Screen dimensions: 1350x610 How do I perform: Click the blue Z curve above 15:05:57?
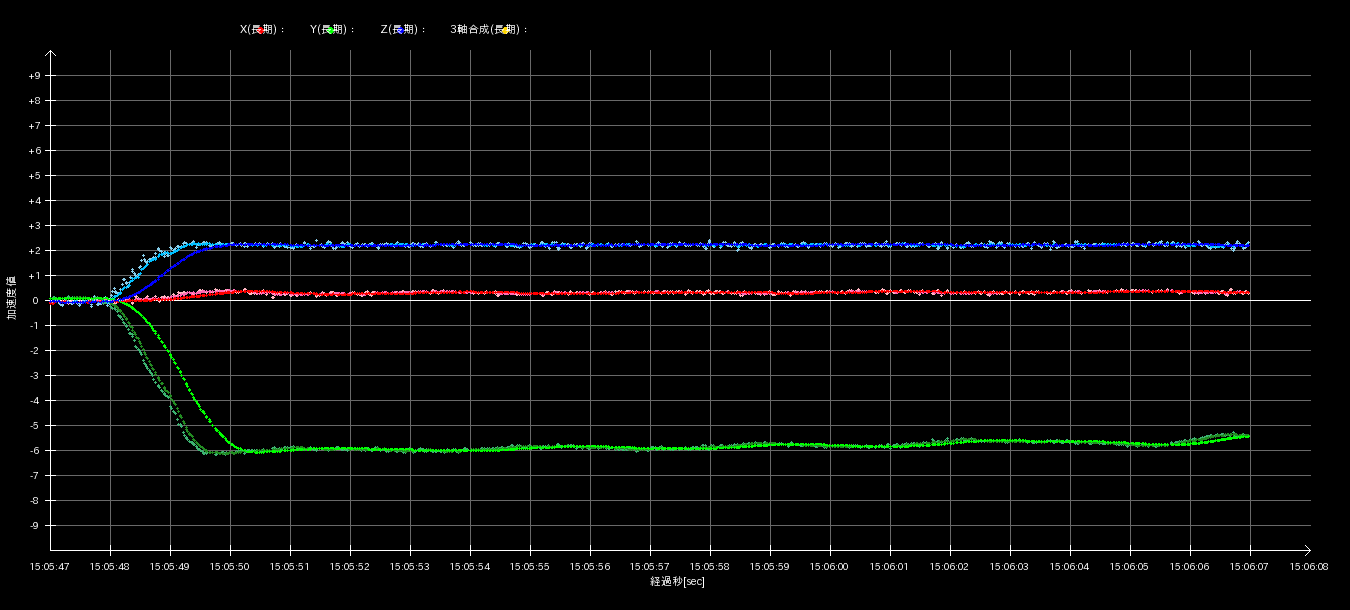coord(650,245)
